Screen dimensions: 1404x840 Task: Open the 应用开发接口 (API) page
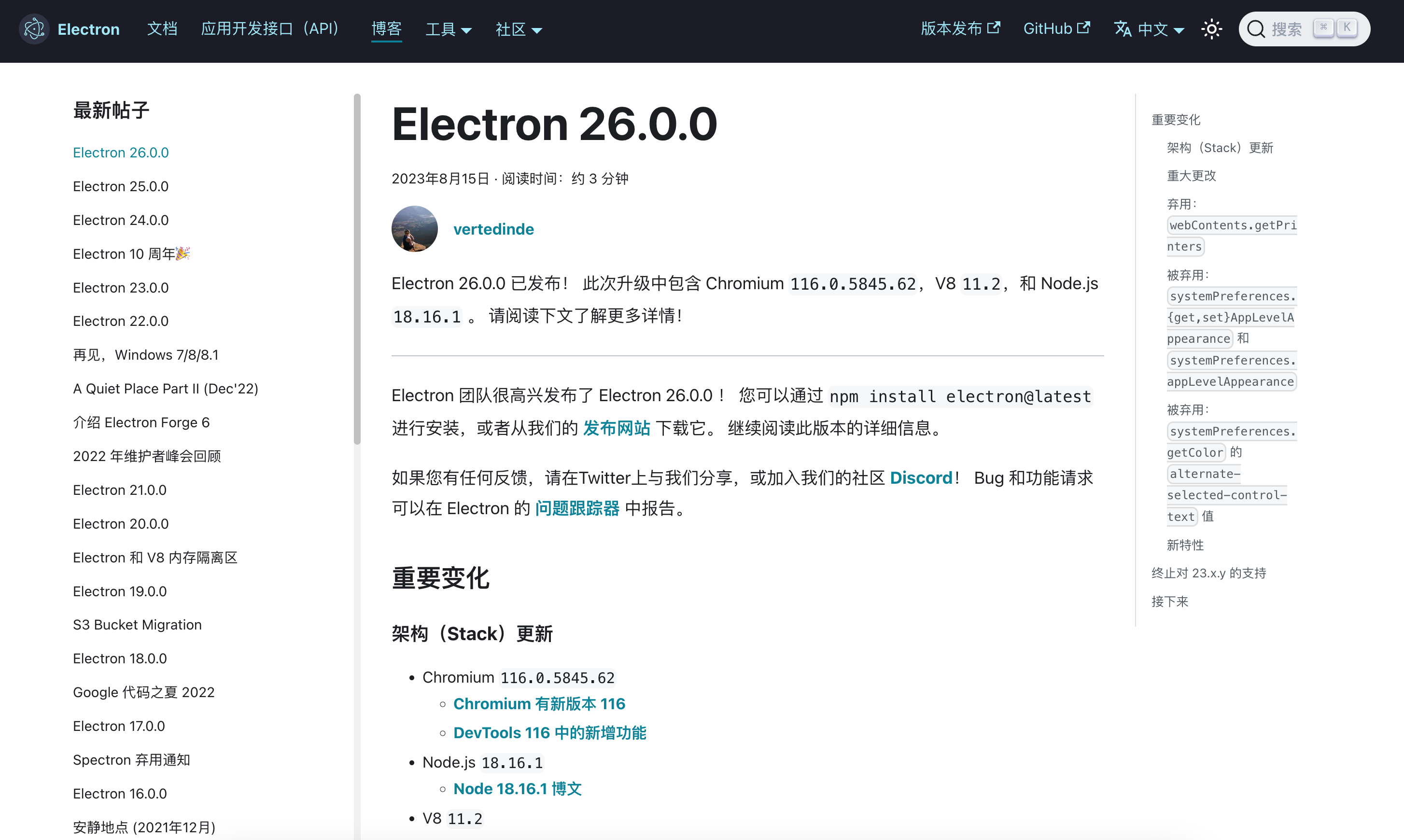click(x=270, y=29)
